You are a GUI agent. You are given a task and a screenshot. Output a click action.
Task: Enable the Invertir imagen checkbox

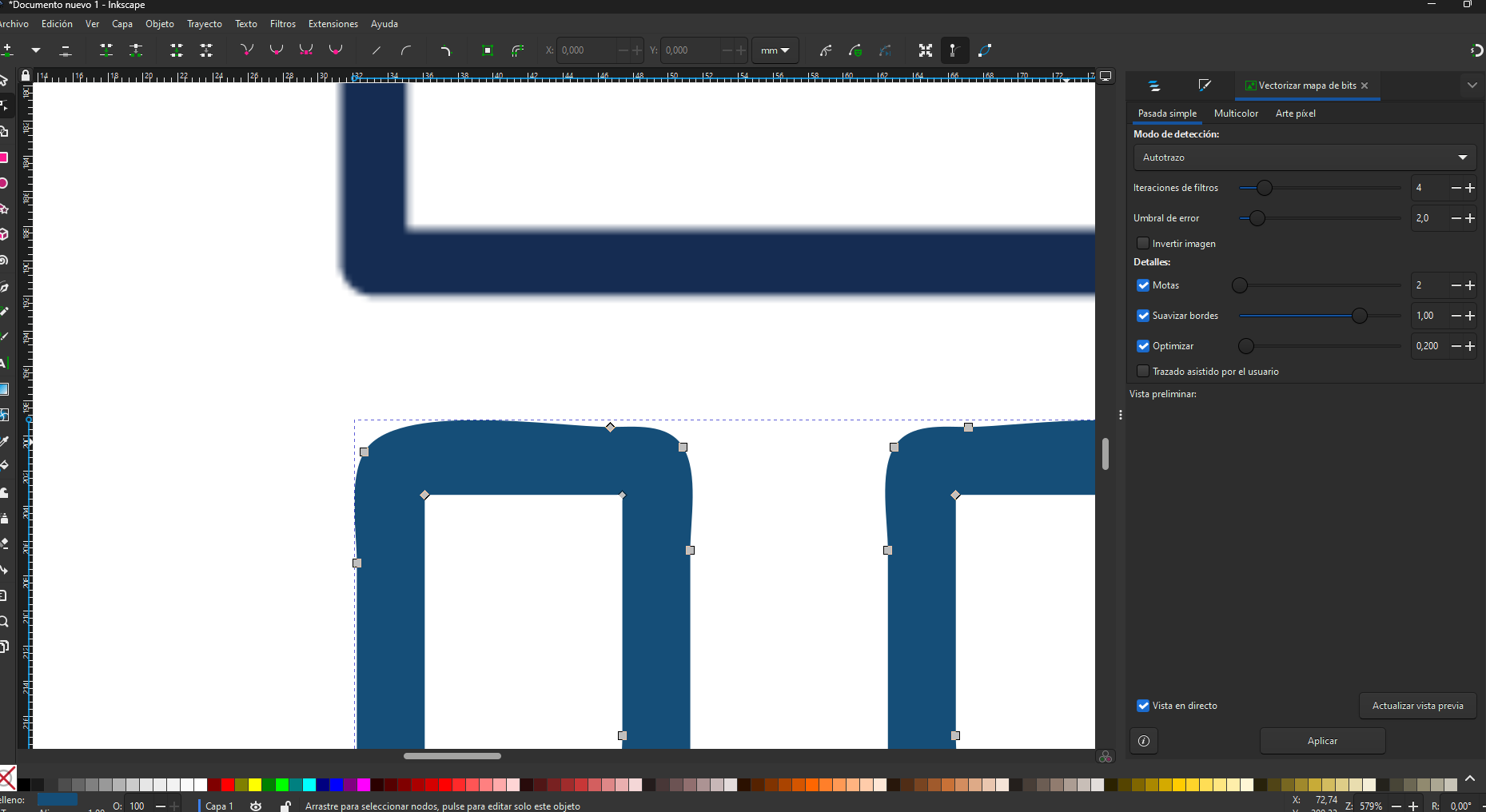point(1143,244)
